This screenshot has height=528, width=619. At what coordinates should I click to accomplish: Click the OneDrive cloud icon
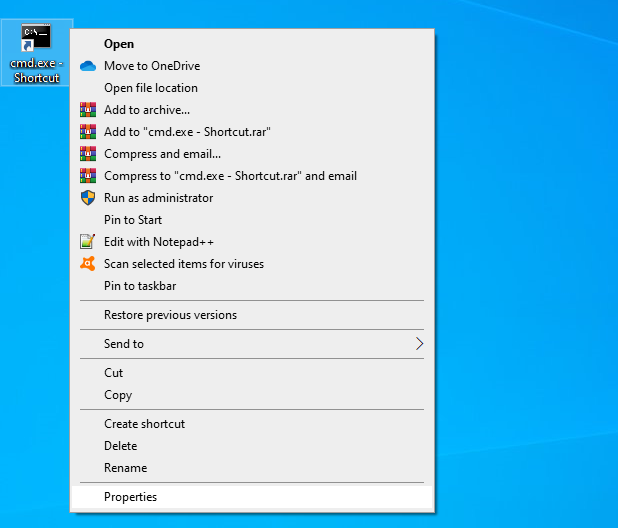(88, 66)
